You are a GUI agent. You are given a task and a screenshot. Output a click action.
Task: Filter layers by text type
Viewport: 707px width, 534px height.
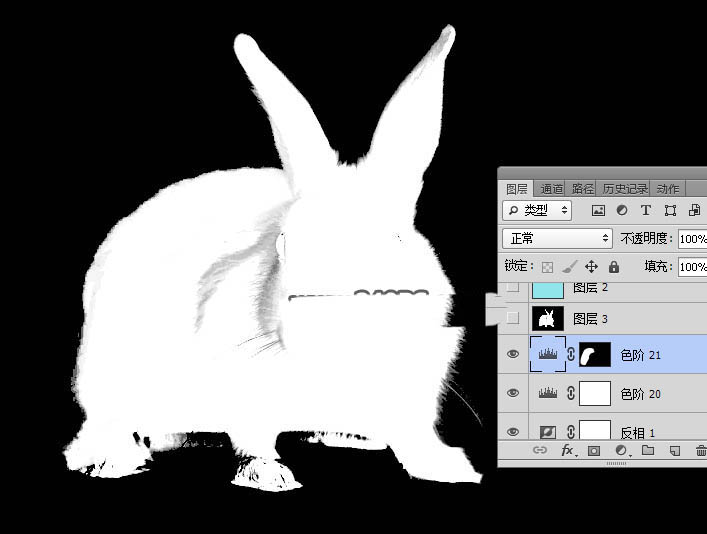click(x=645, y=211)
